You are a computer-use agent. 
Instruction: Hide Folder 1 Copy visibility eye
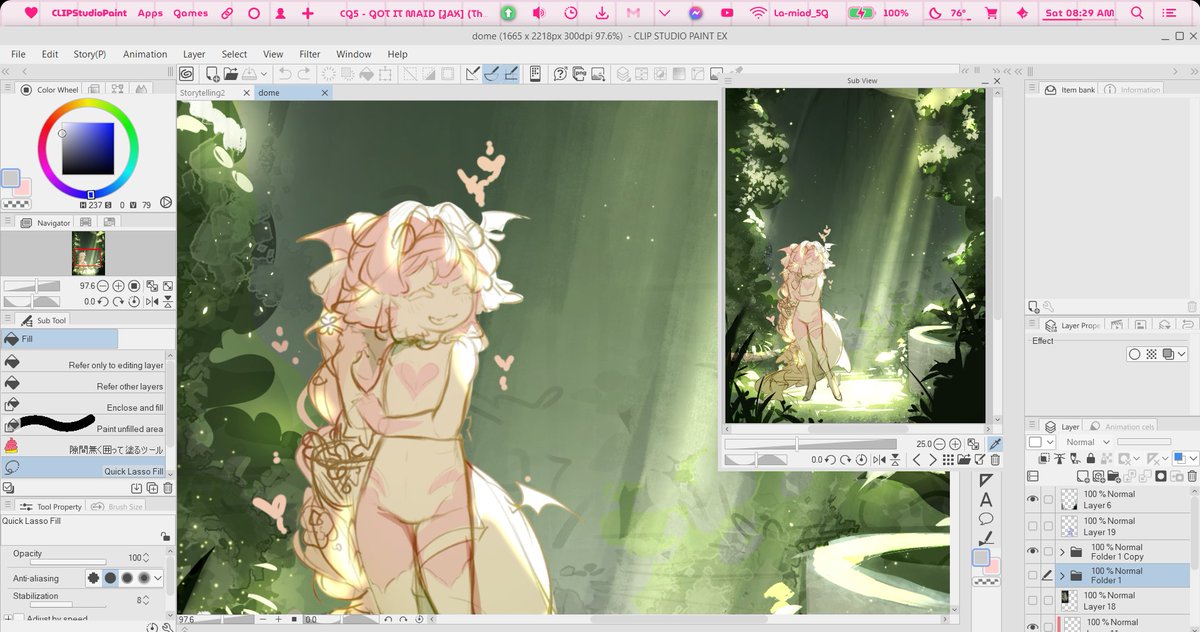(x=1033, y=551)
